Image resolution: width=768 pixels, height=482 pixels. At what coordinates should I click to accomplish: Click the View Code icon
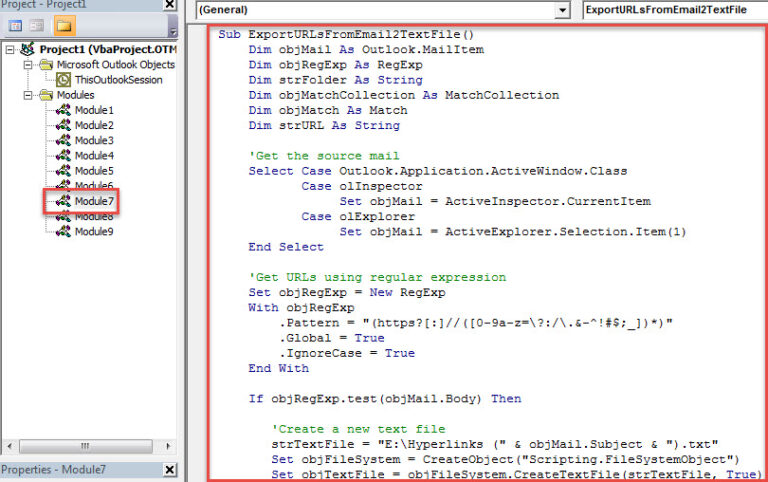point(17,25)
